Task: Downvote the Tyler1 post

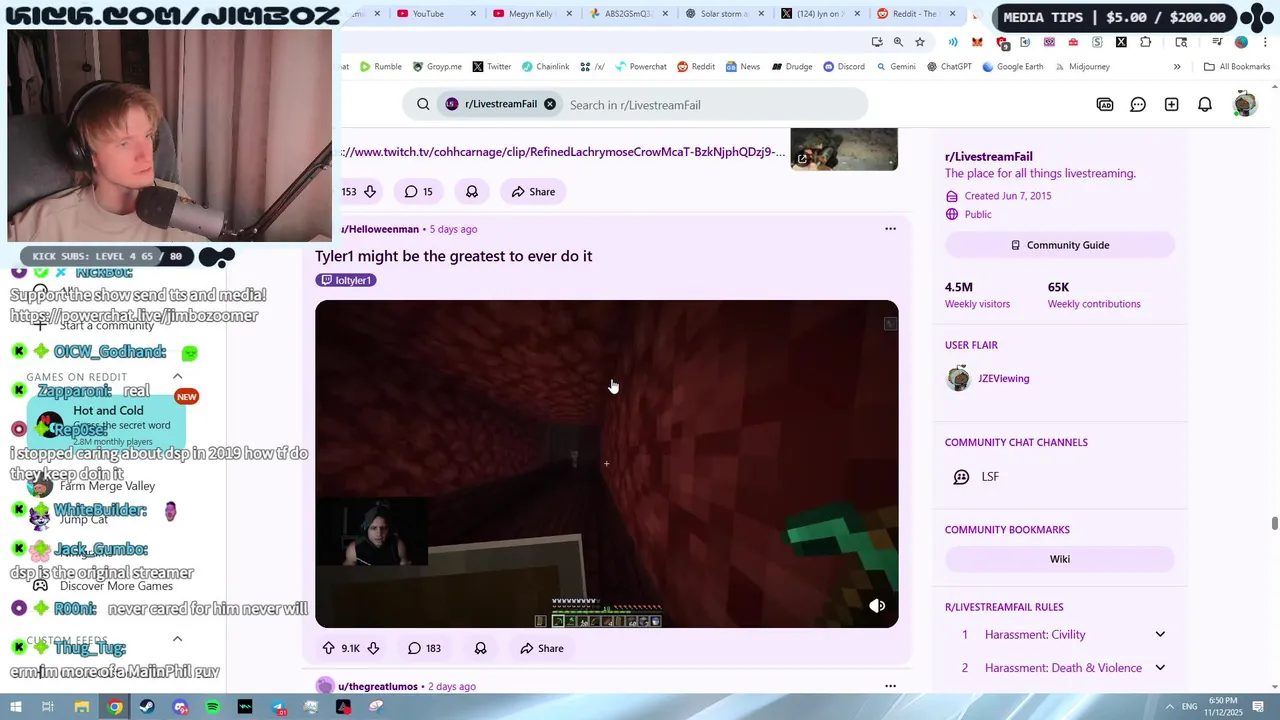Action: tap(373, 648)
